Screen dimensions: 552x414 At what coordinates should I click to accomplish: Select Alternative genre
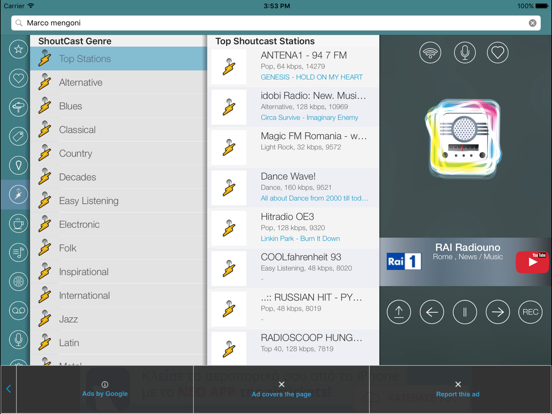pos(118,82)
